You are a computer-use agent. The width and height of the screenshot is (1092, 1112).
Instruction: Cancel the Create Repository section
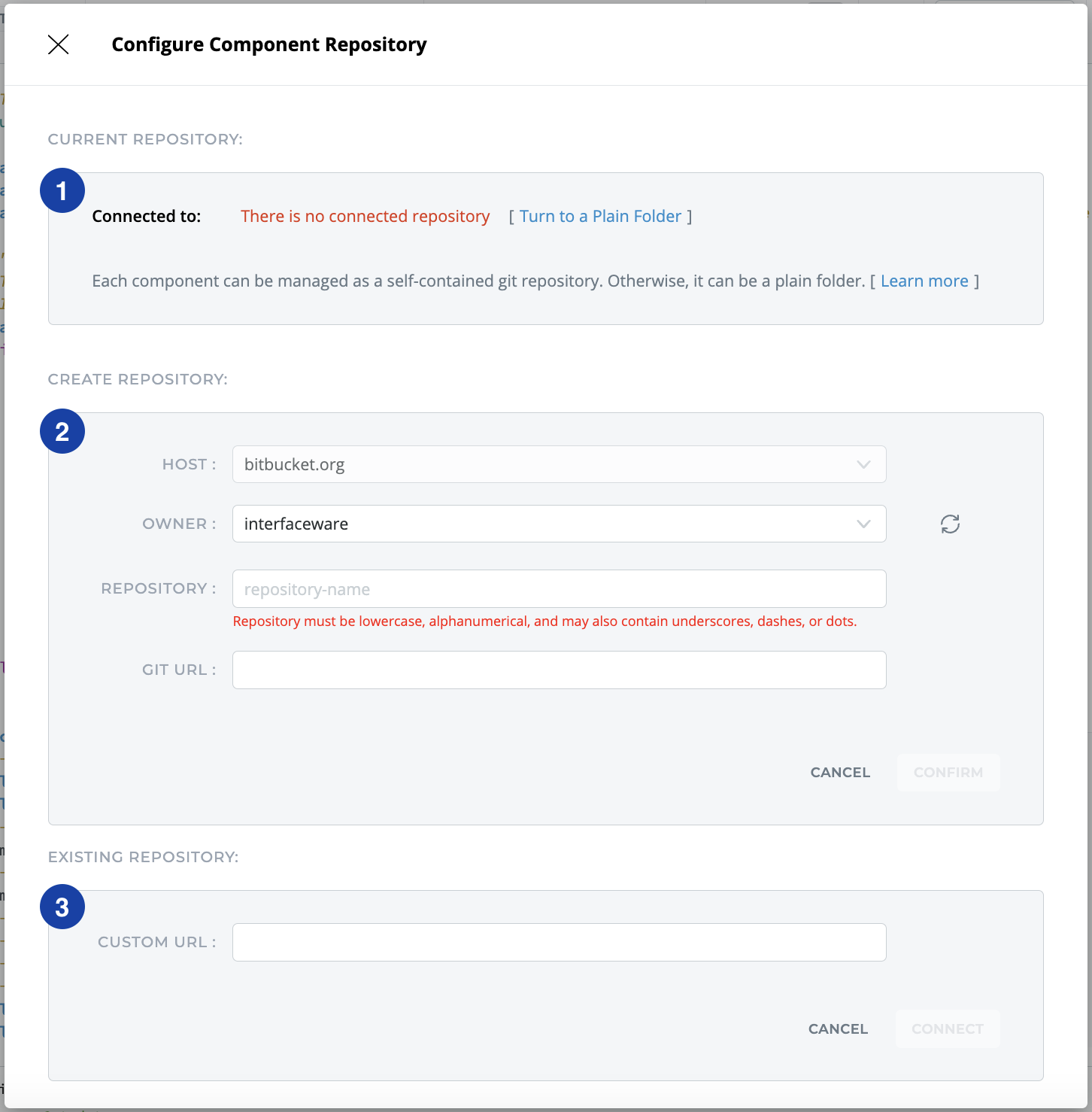pyautogui.click(x=840, y=773)
